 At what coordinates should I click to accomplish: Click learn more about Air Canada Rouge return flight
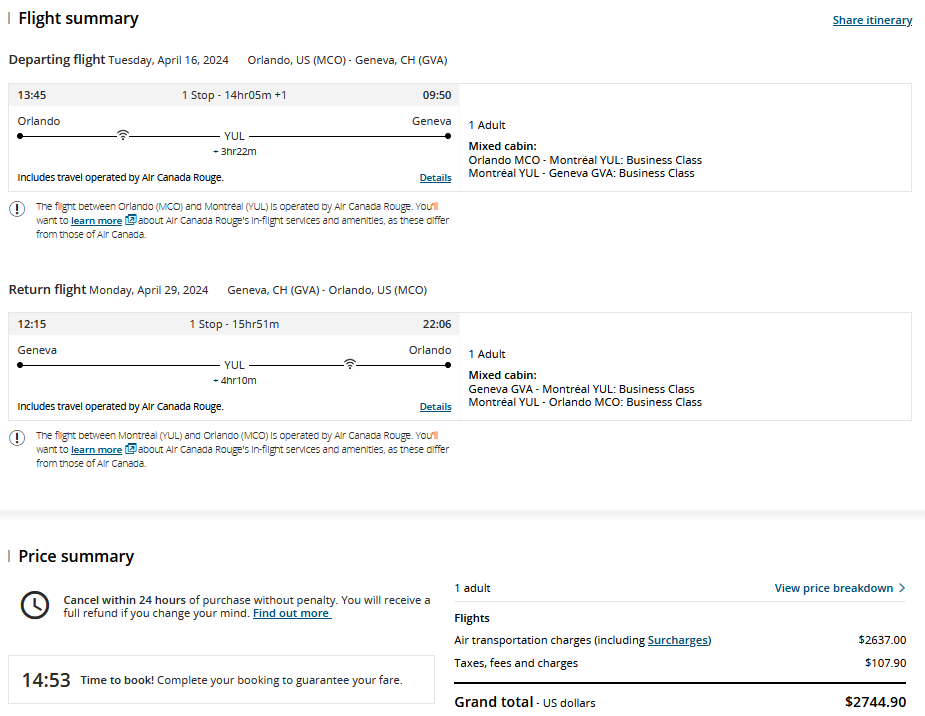click(x=96, y=449)
